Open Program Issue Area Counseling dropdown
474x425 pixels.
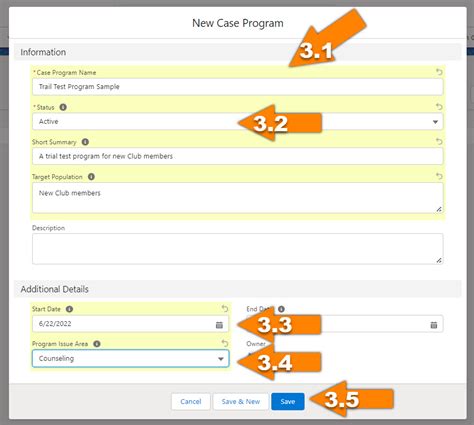click(x=131, y=359)
